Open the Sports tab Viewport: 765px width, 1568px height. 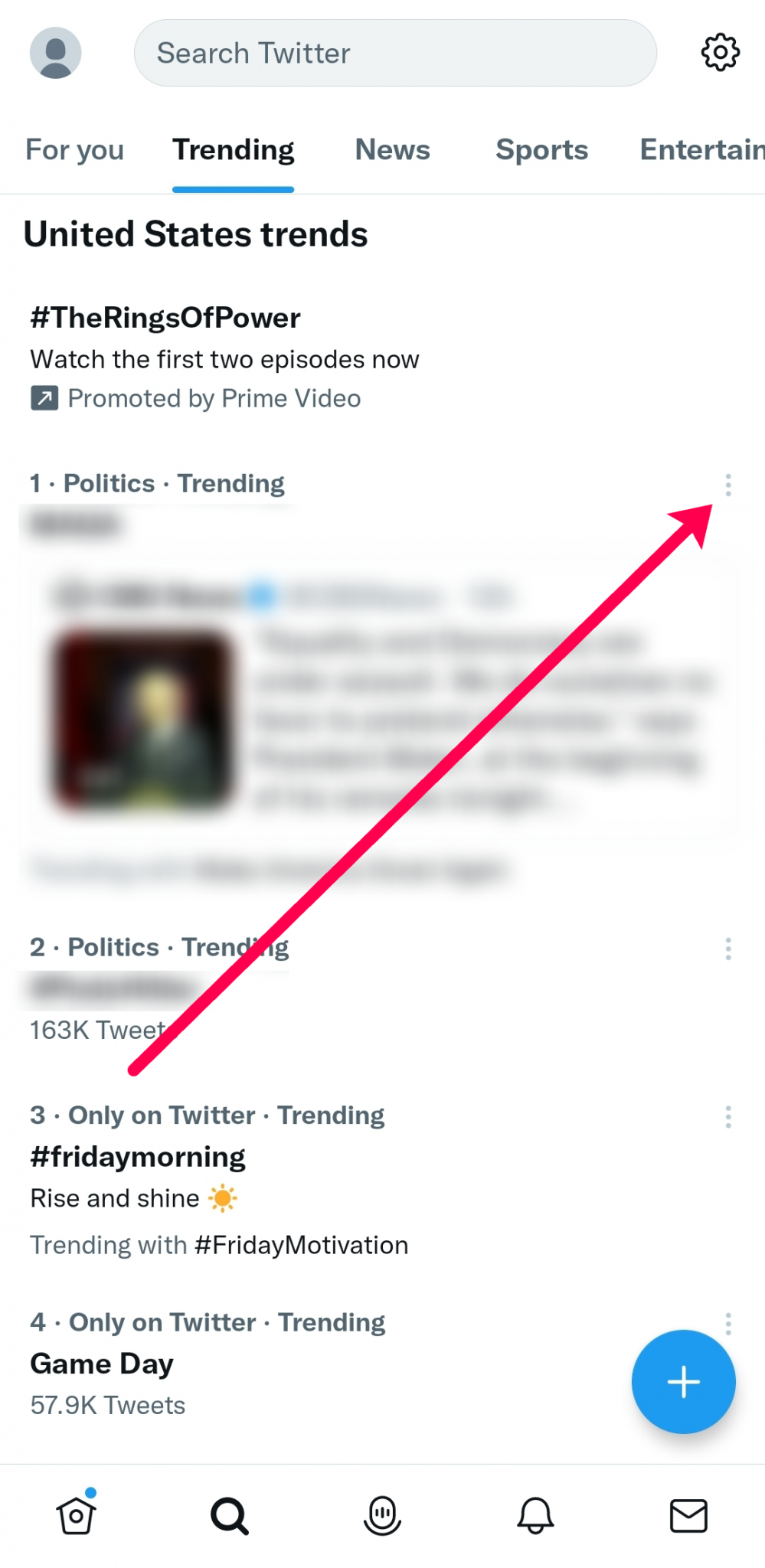click(x=541, y=150)
